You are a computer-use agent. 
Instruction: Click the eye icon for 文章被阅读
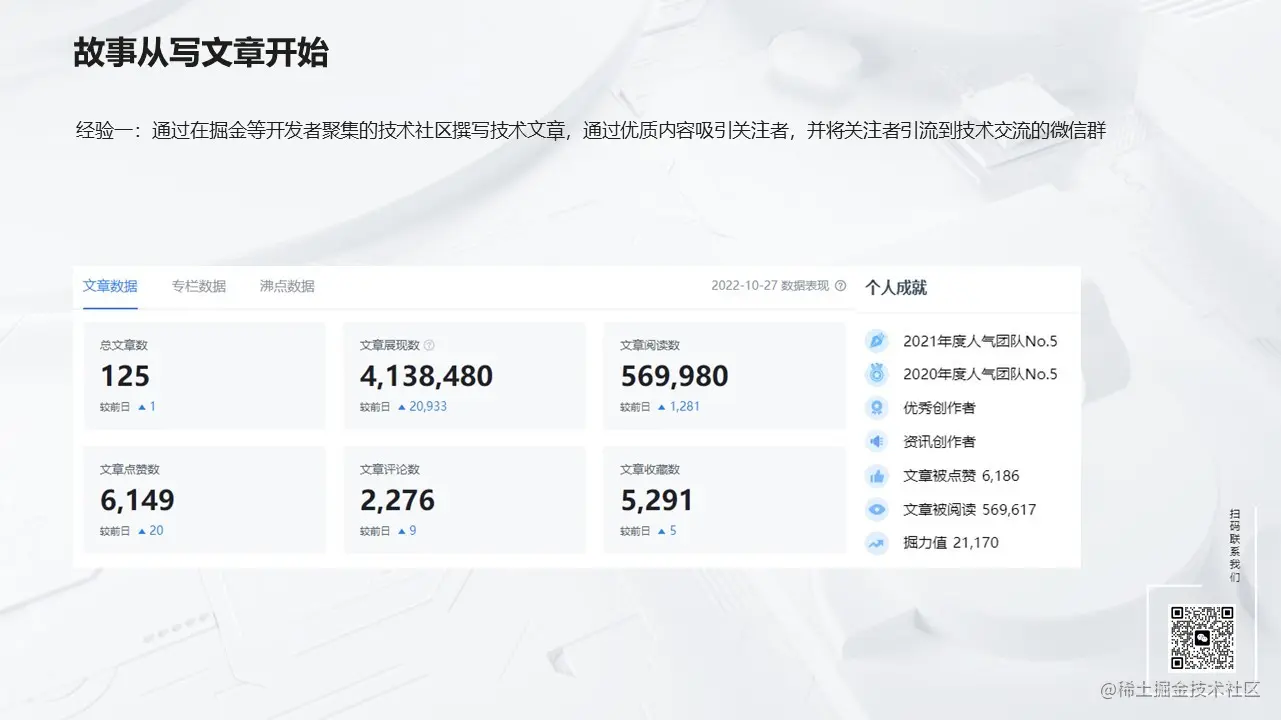pos(877,509)
